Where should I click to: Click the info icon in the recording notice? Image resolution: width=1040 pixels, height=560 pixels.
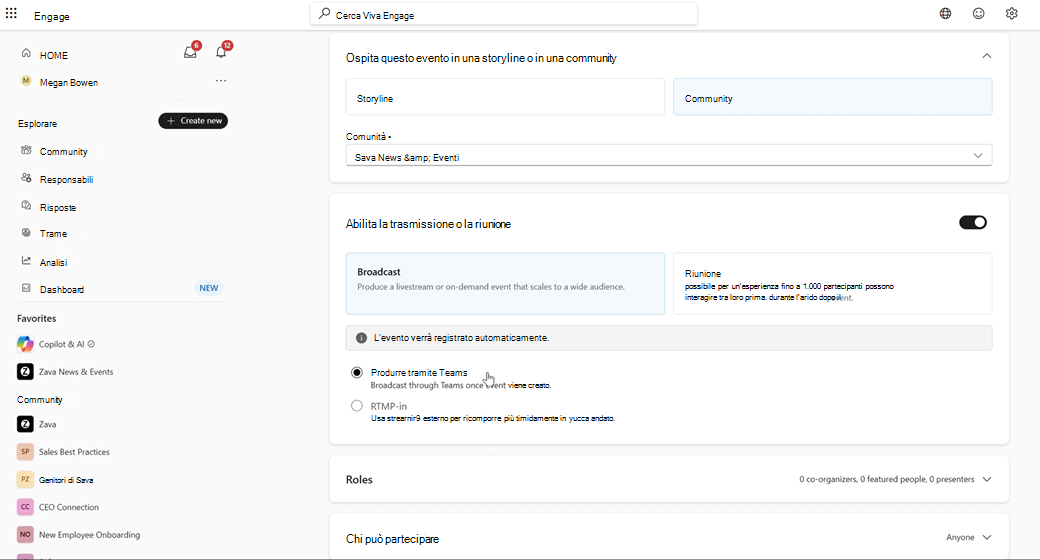(361, 338)
